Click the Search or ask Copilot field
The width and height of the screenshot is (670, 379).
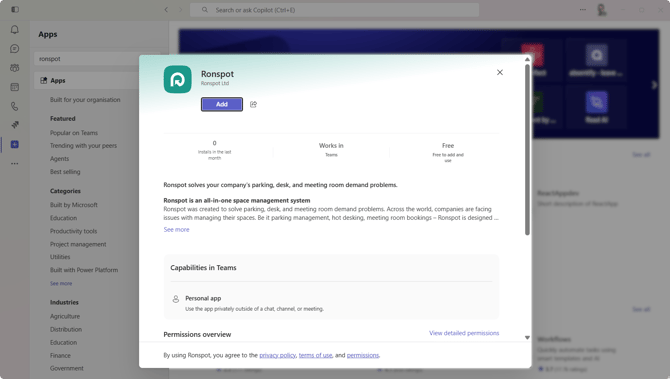(x=334, y=10)
